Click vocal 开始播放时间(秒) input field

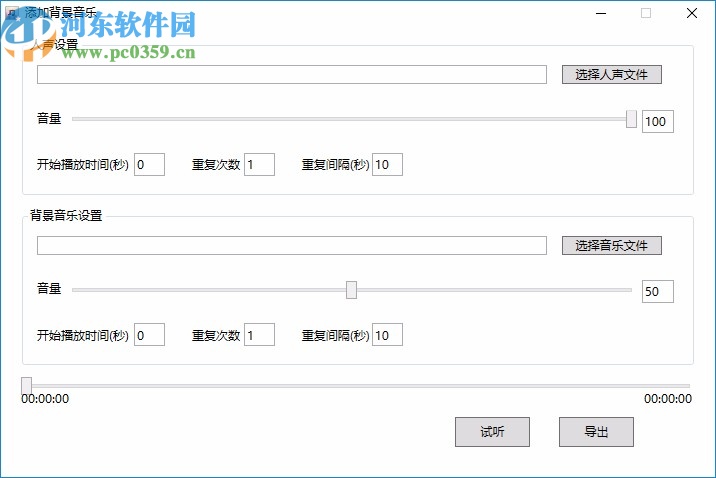(x=149, y=164)
